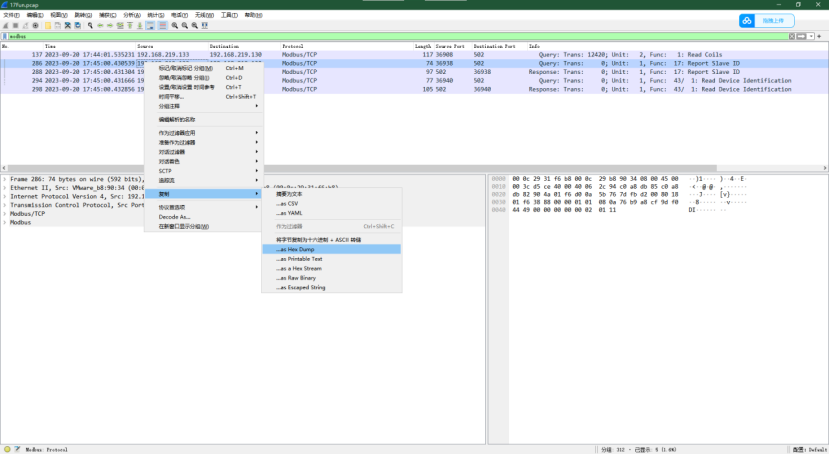Toggle the auto scroll live capture button
The height and width of the screenshot is (454, 830).
[x=150, y=25]
